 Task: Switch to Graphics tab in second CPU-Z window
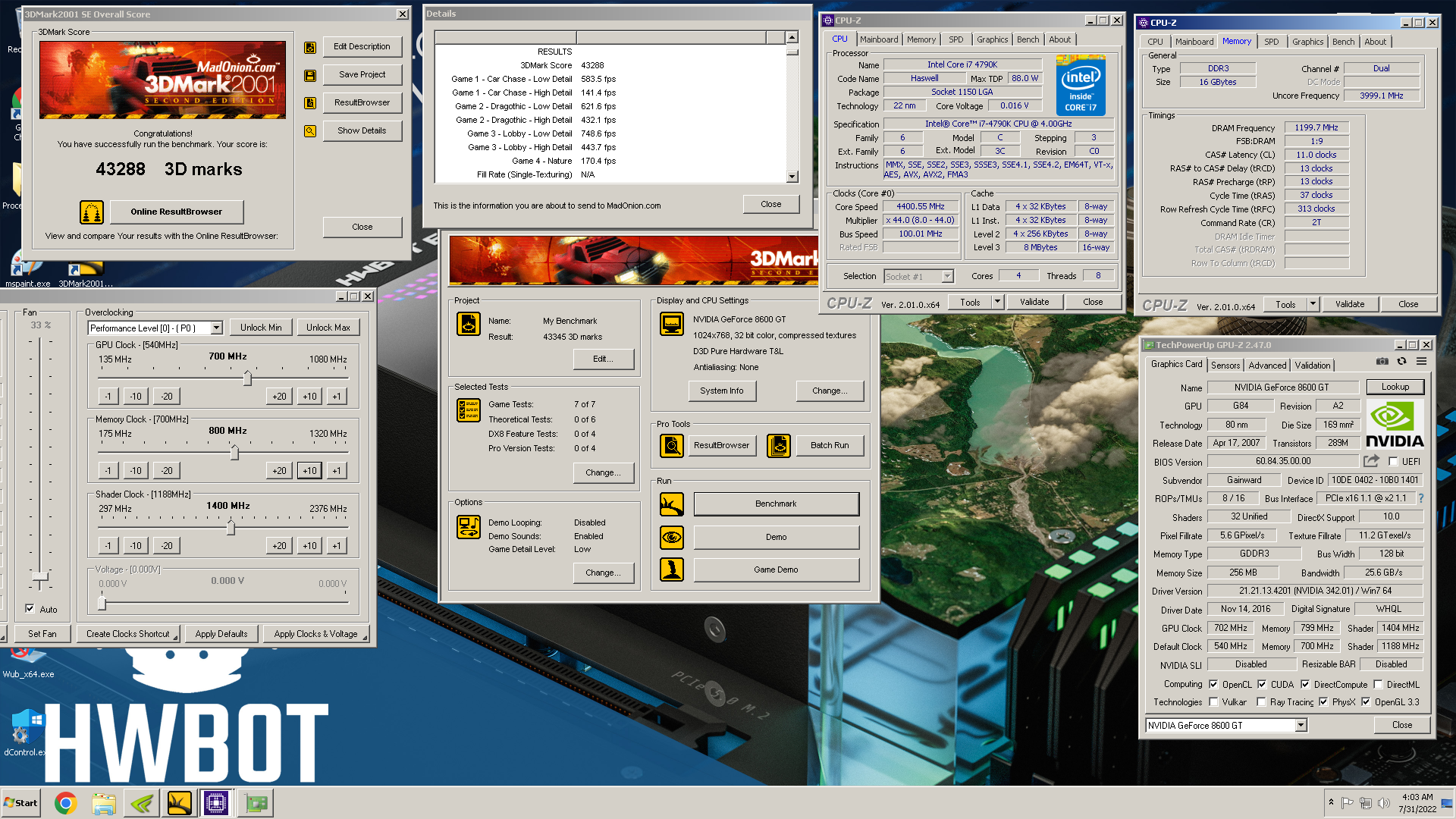click(x=1307, y=42)
